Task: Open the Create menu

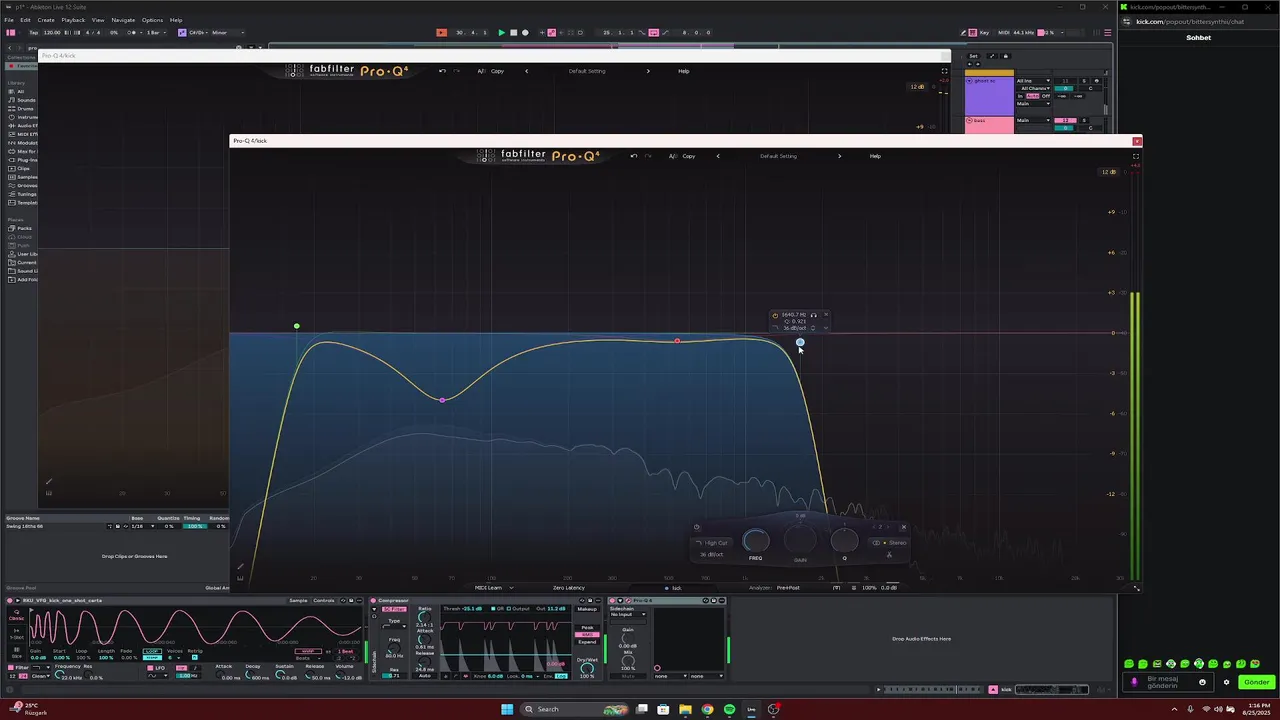Action: pyautogui.click(x=46, y=20)
